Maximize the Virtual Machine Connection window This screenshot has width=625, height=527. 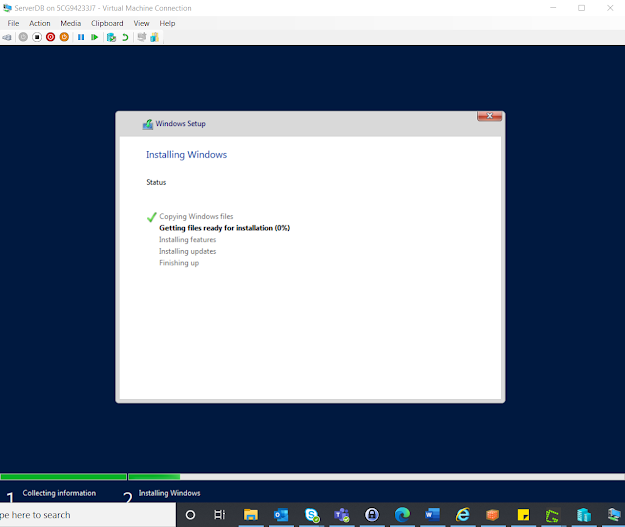click(x=582, y=8)
